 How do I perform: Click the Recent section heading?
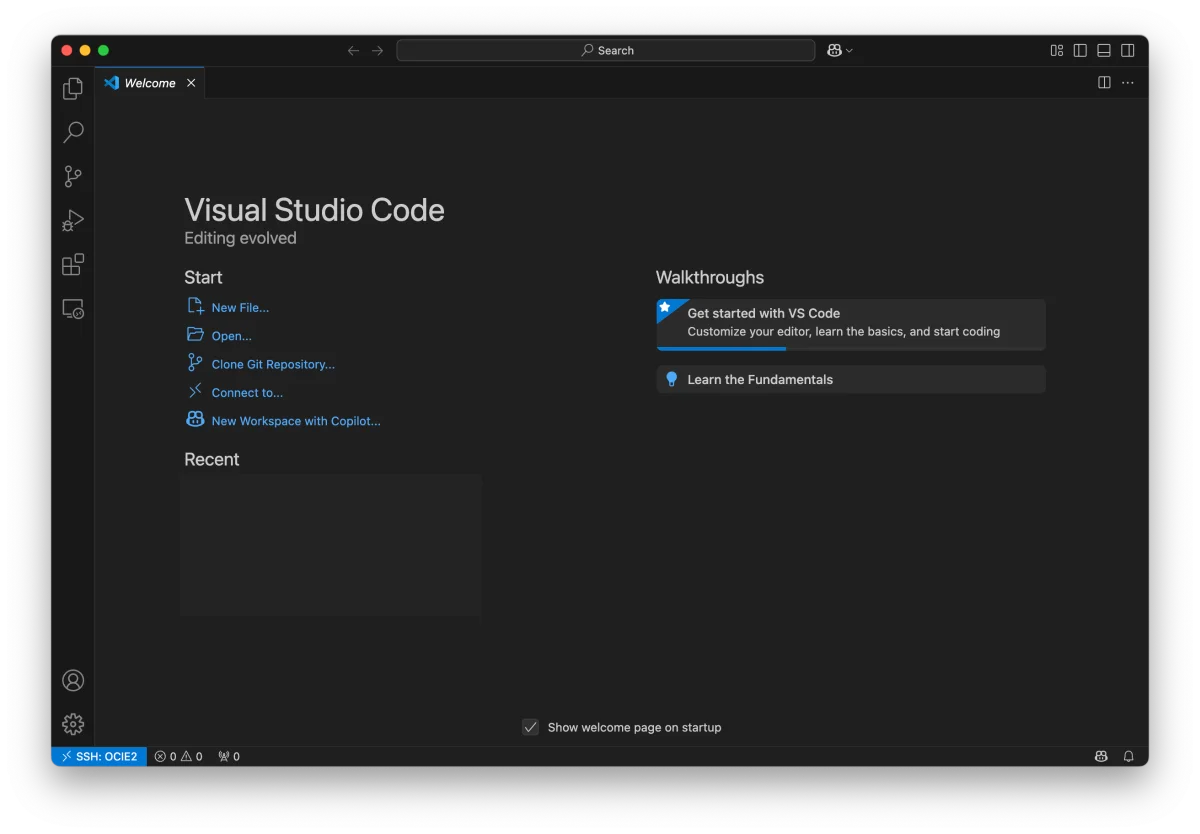point(212,459)
